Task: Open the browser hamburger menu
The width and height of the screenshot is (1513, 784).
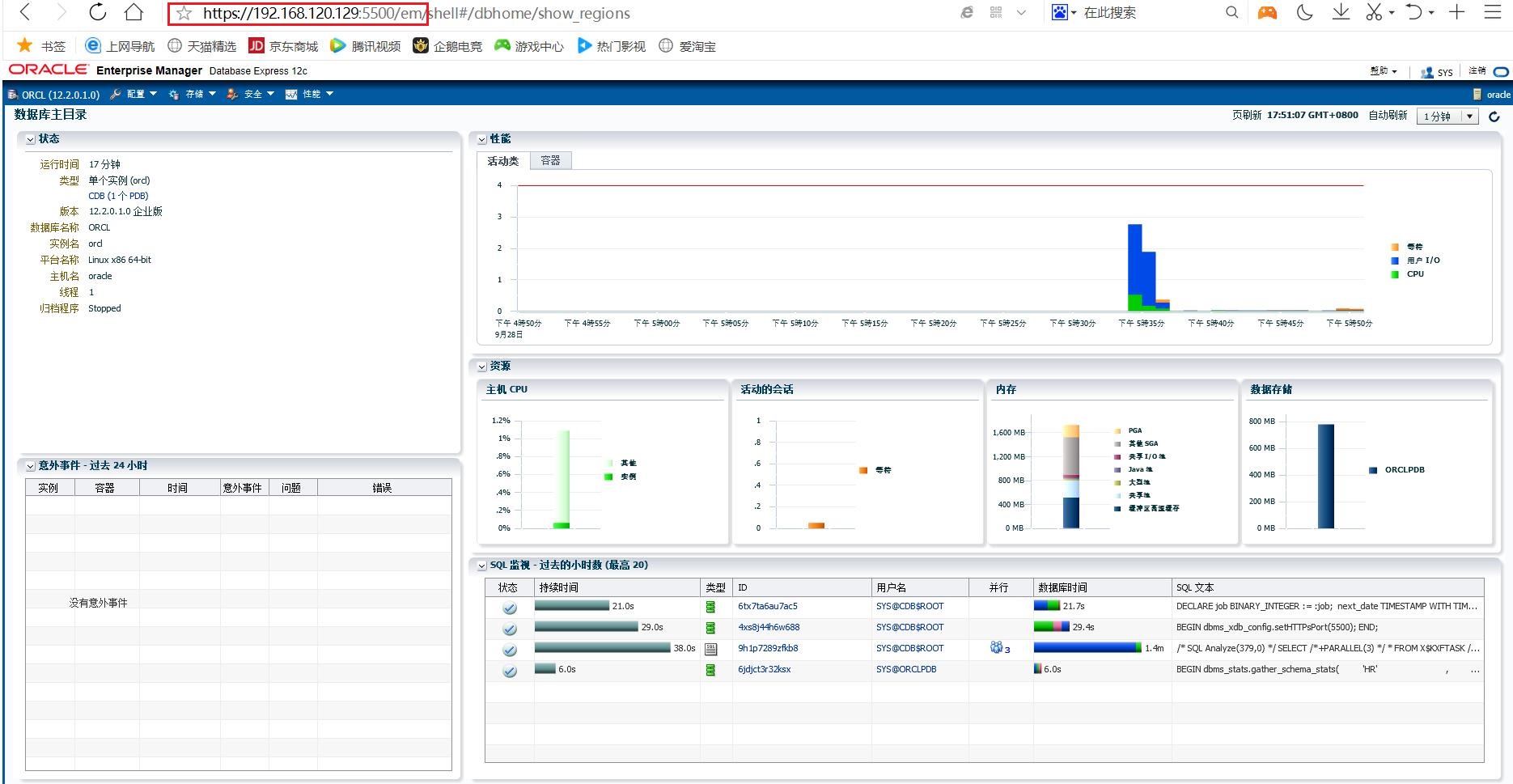Action: 1493,12
